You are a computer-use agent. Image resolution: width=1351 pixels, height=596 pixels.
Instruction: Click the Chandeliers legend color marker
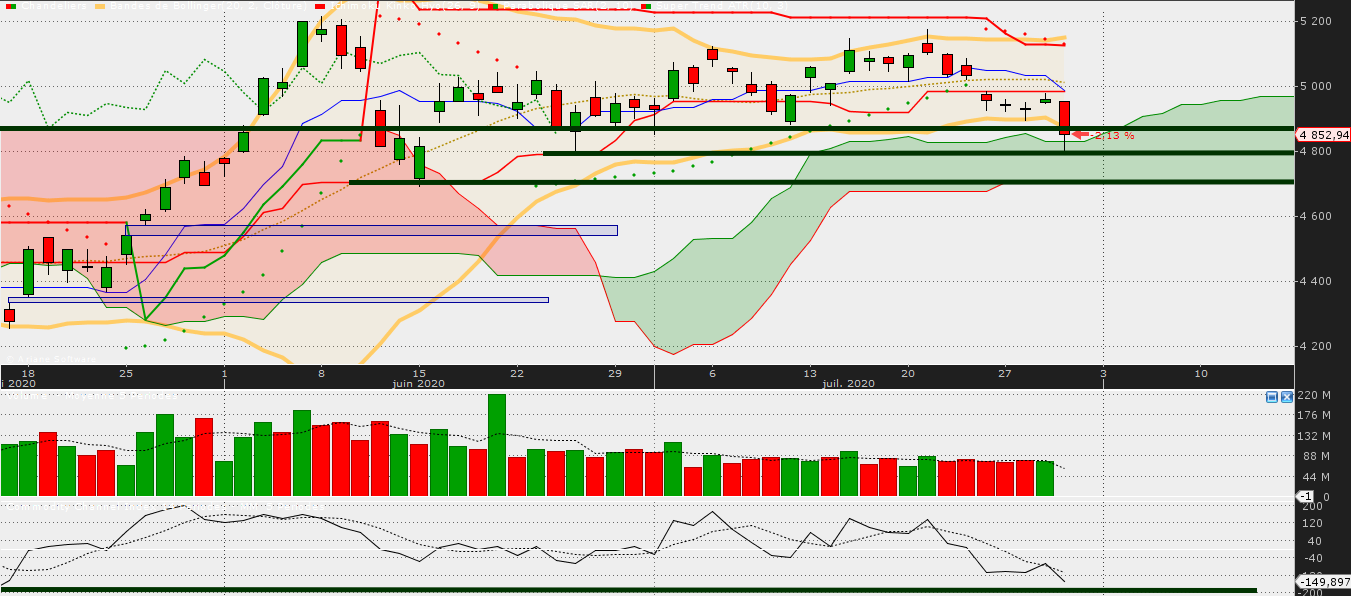click(11, 6)
